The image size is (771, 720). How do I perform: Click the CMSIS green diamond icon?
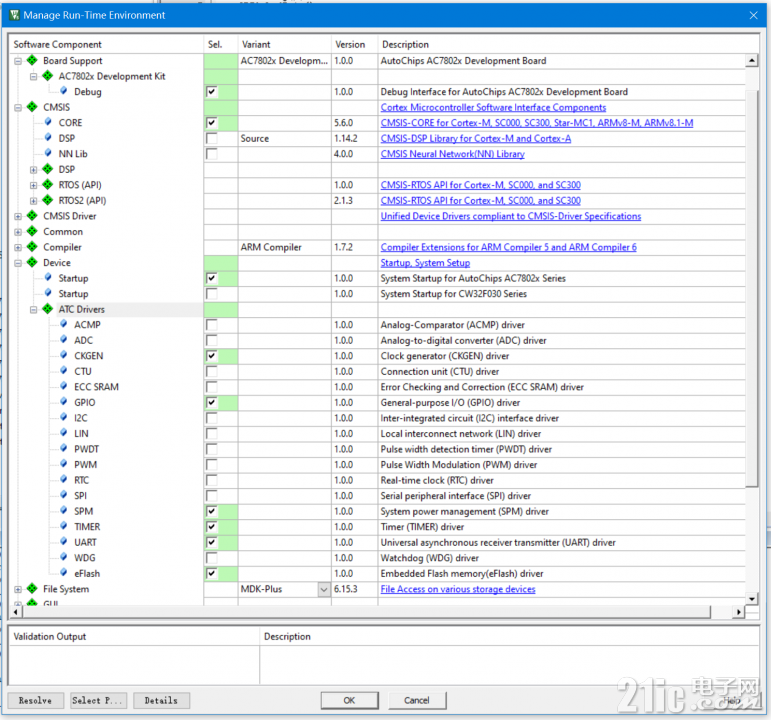(x=32, y=107)
